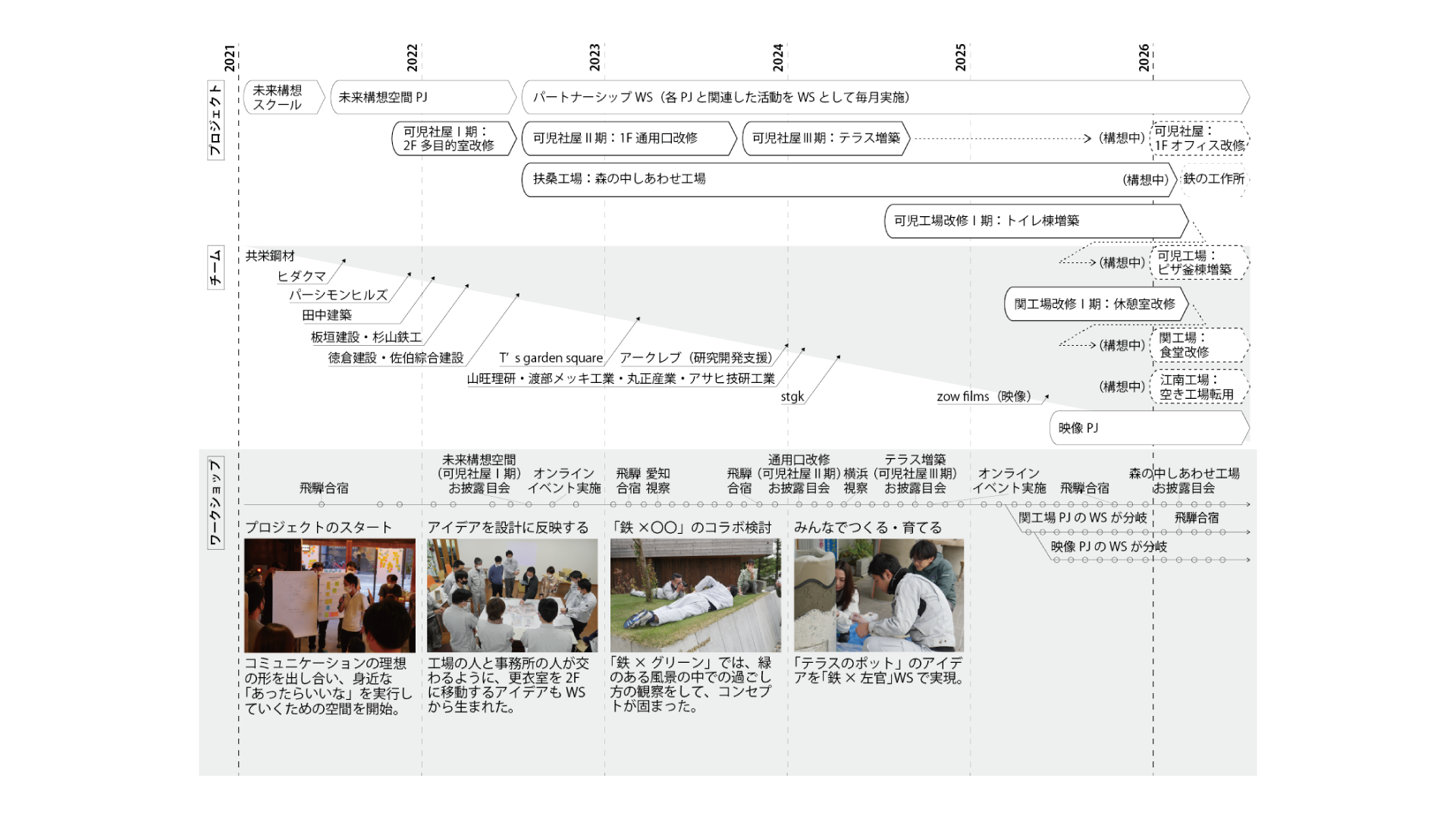Viewport: 1456px width, 819px height.
Task: Click the パートナーシップ WS project bar
Action: pyautogui.click(x=886, y=97)
